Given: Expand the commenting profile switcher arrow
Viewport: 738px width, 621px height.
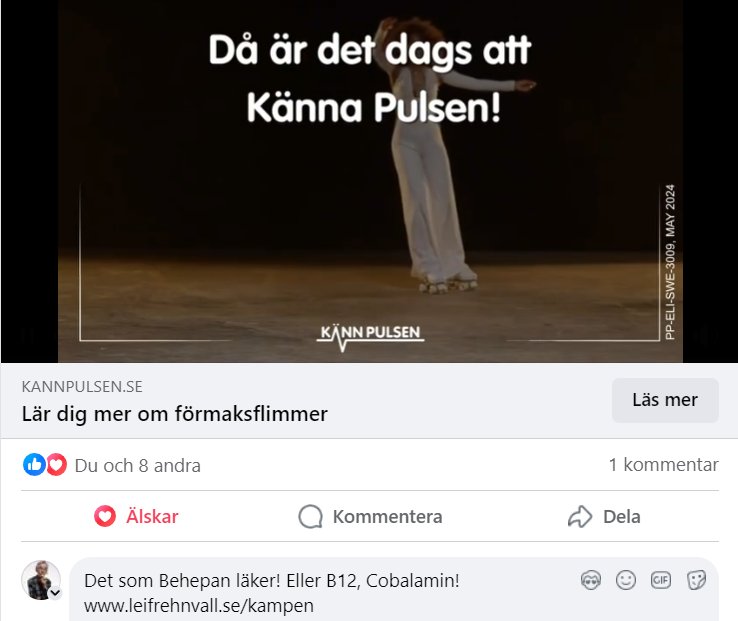Looking at the screenshot, I should 55,593.
